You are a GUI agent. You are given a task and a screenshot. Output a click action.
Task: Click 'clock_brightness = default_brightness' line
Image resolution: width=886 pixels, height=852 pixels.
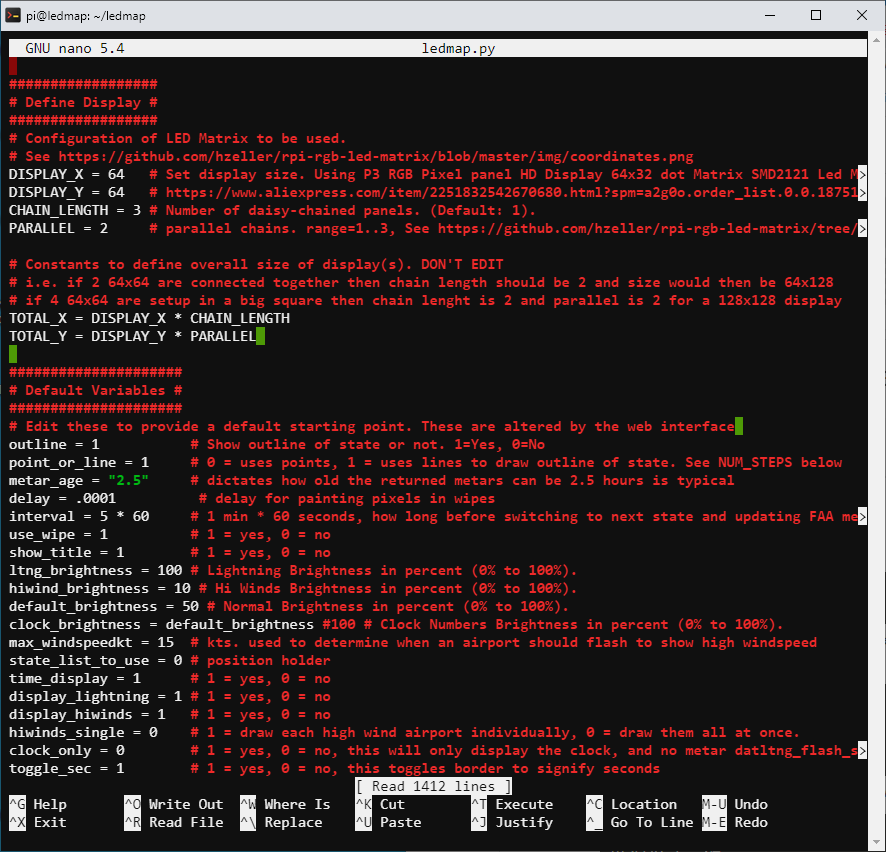pos(161,624)
